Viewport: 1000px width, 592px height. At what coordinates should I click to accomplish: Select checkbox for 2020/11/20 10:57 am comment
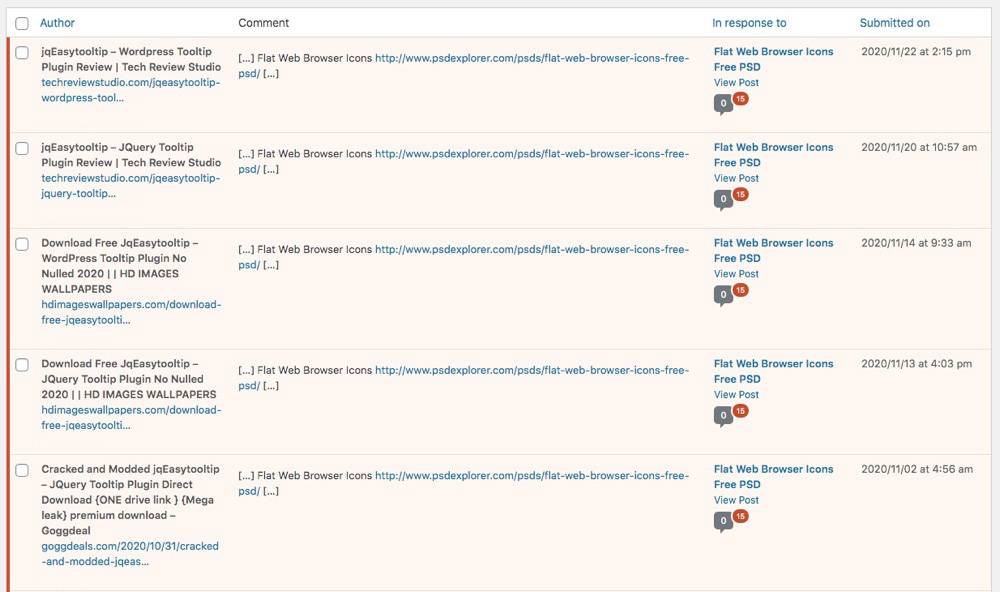22,148
